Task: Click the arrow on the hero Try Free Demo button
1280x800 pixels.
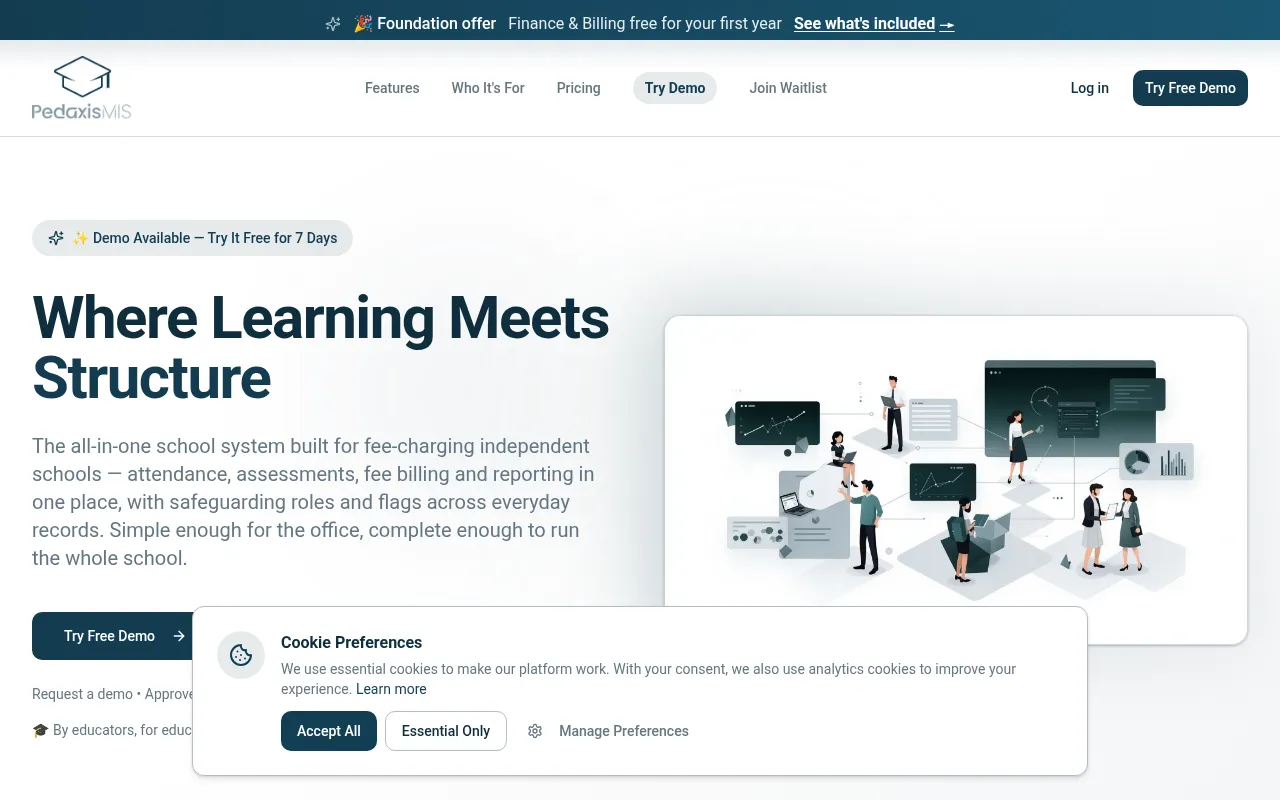Action: [x=179, y=636]
